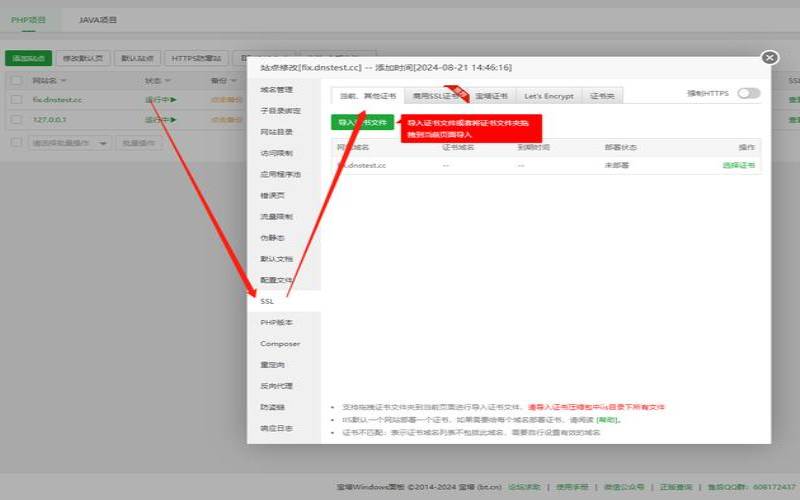Click select certificate link for dnstest.cc
This screenshot has width=800, height=500.
click(738, 165)
